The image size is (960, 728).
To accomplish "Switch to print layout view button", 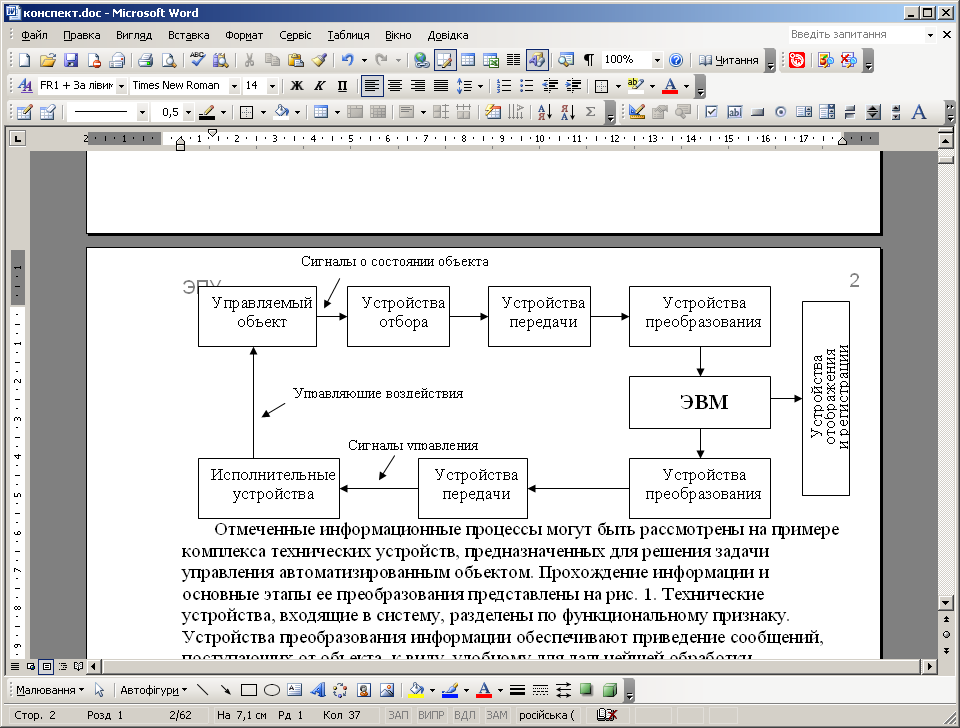I will pos(47,666).
